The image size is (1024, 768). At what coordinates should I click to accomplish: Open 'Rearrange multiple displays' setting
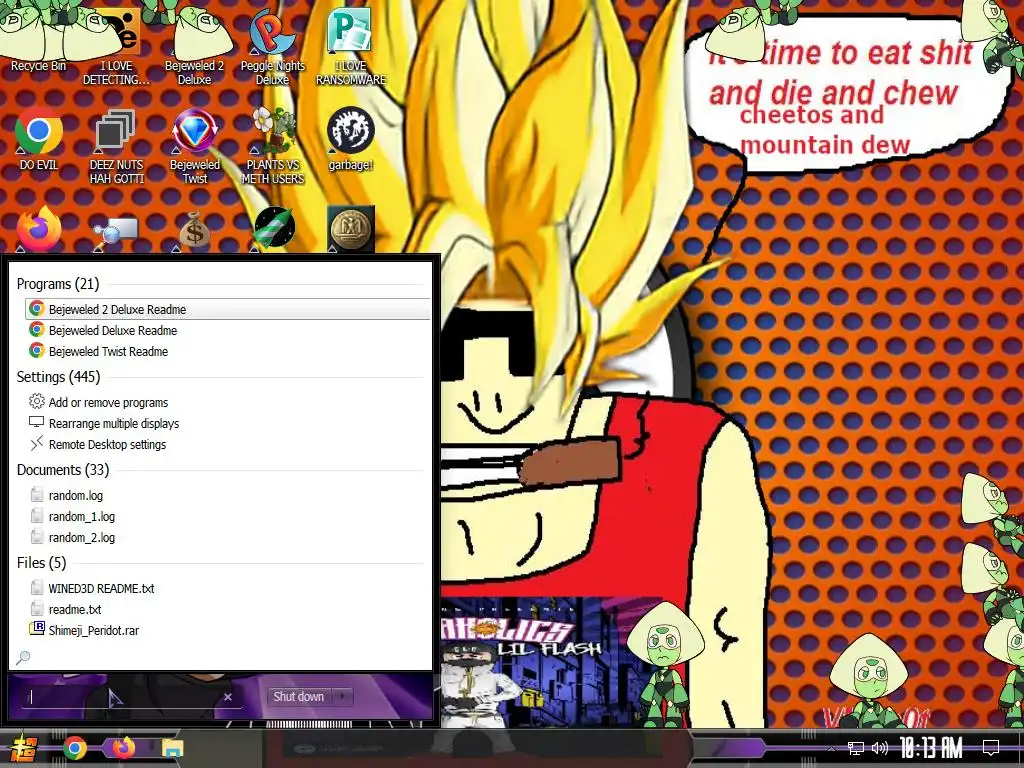click(228, 423)
